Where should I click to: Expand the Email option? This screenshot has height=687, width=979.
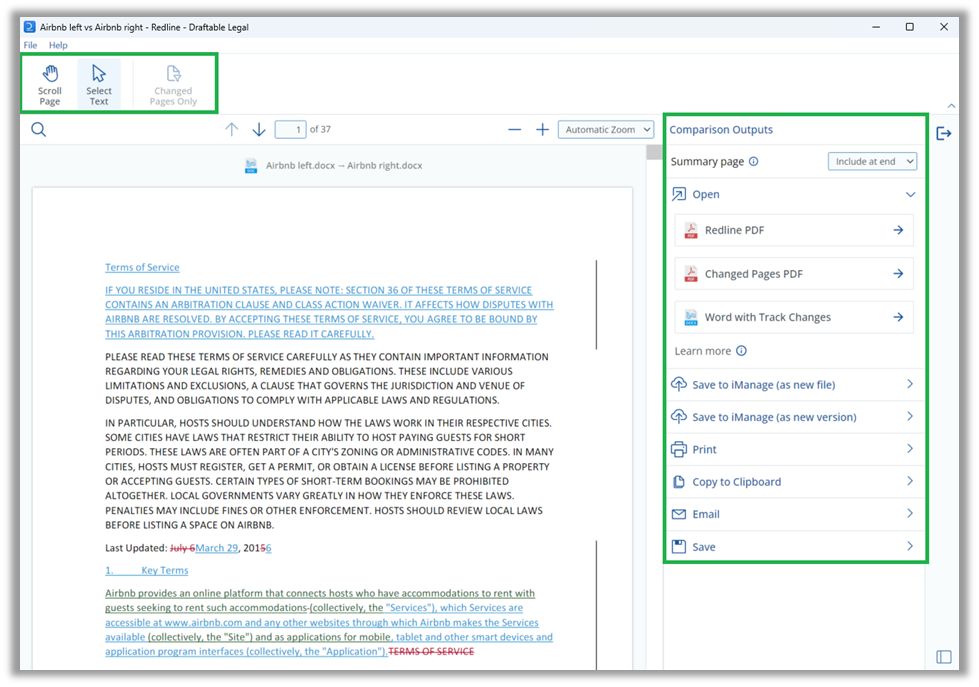click(794, 515)
